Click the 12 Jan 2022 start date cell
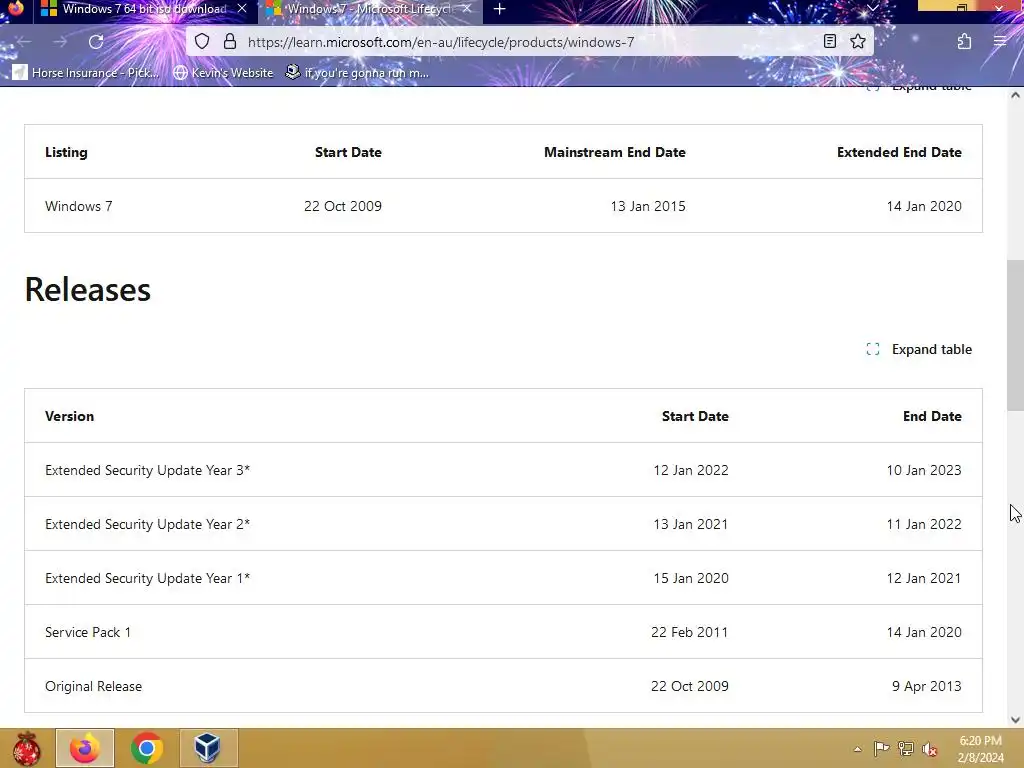Viewport: 1024px width, 768px height. click(x=691, y=470)
